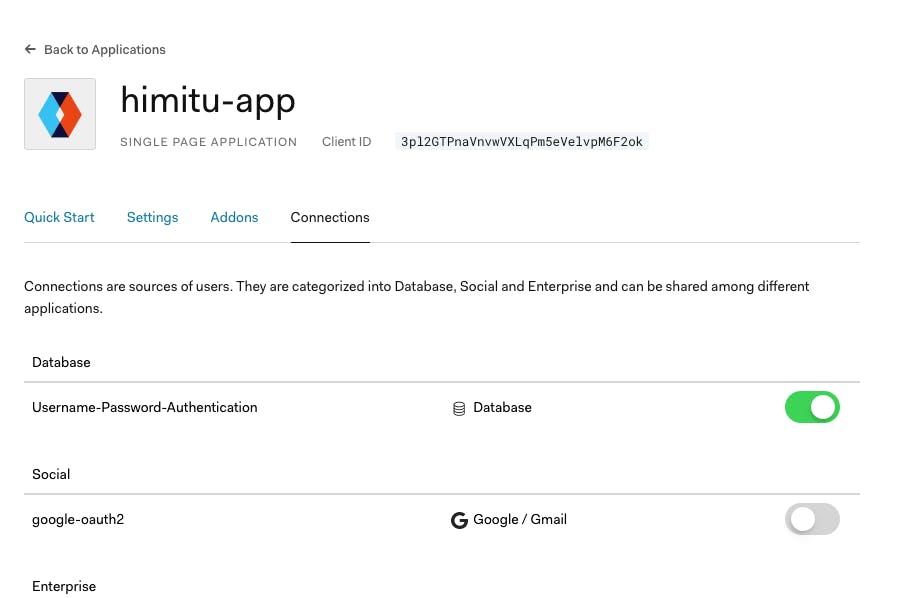
Task: Select the Client ID value field
Action: click(x=522, y=142)
